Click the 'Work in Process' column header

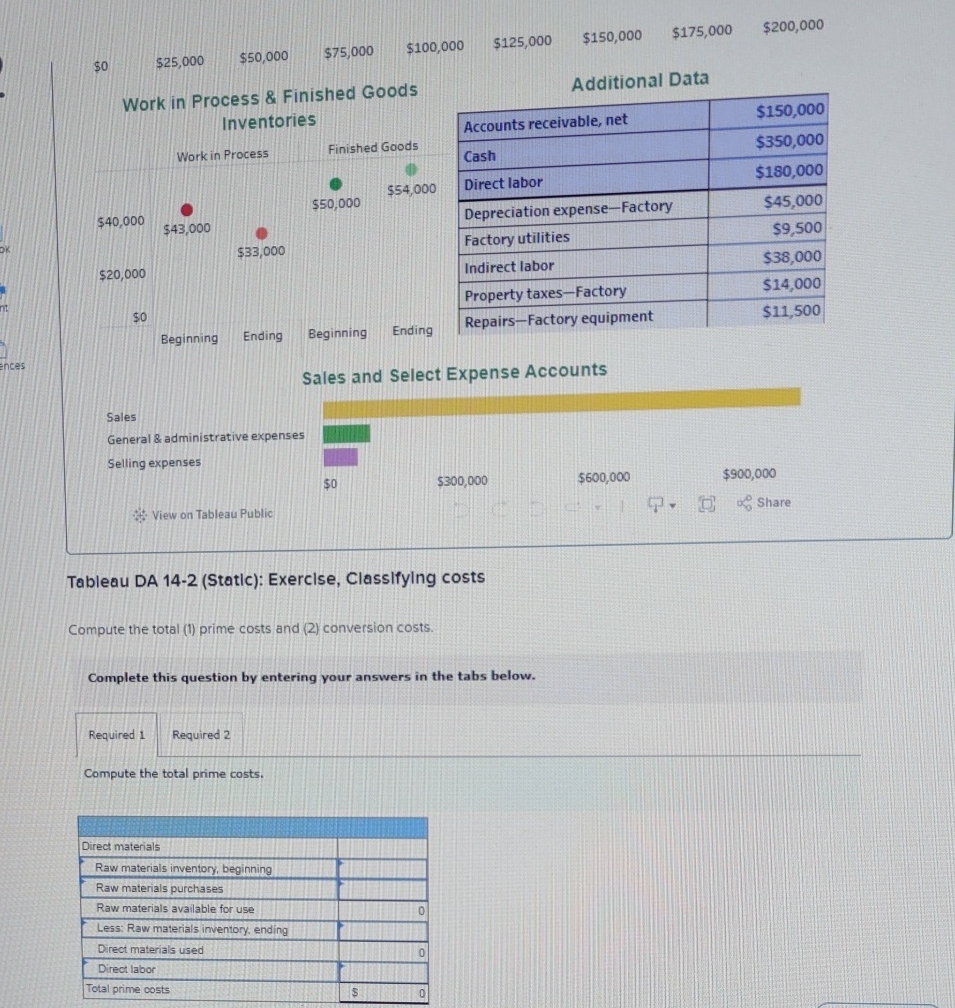222,155
